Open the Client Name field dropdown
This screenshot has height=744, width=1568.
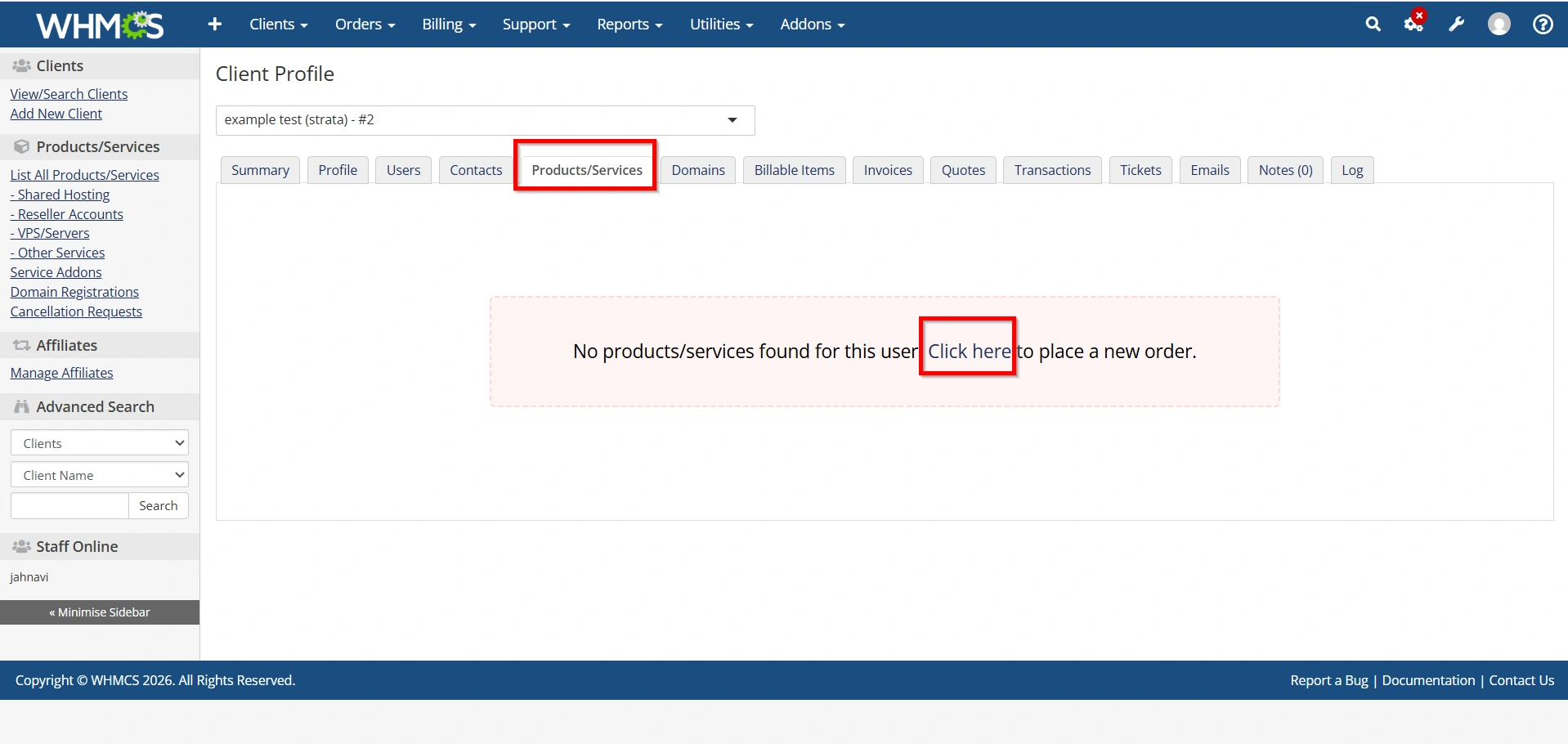pyautogui.click(x=100, y=475)
